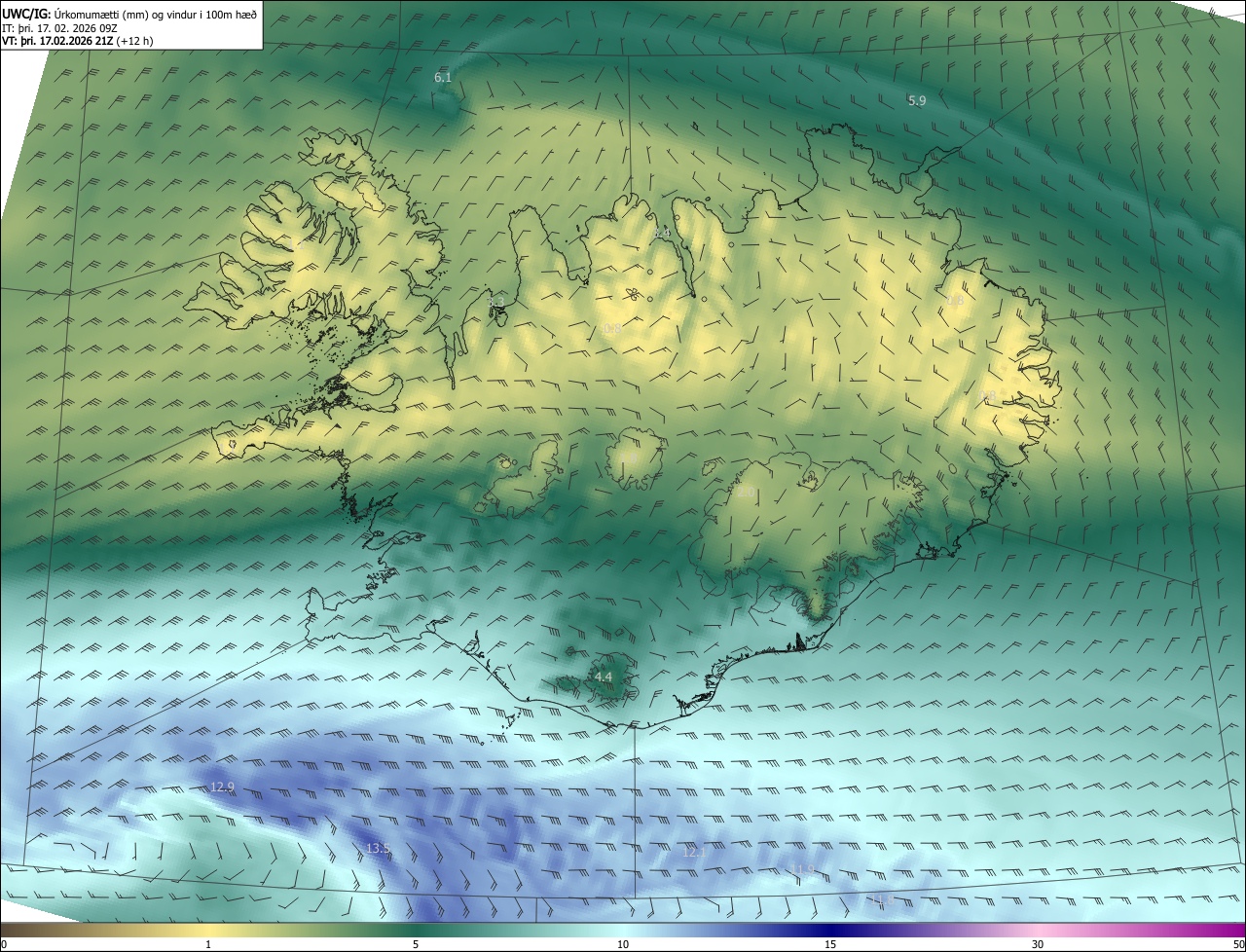Click the color scale tick label 0

(4, 944)
